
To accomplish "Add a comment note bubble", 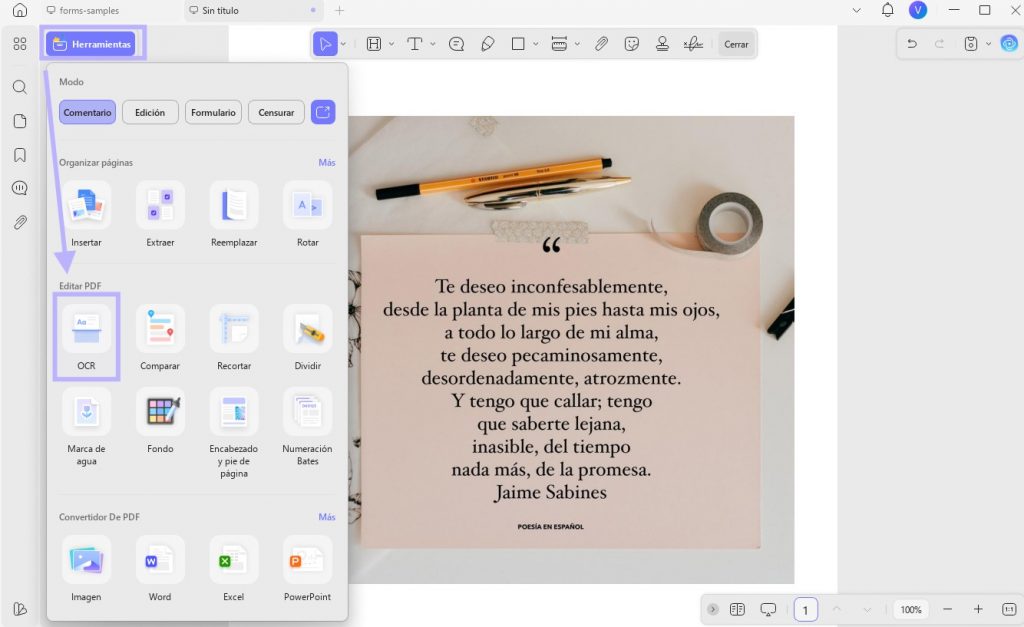I will [x=456, y=44].
